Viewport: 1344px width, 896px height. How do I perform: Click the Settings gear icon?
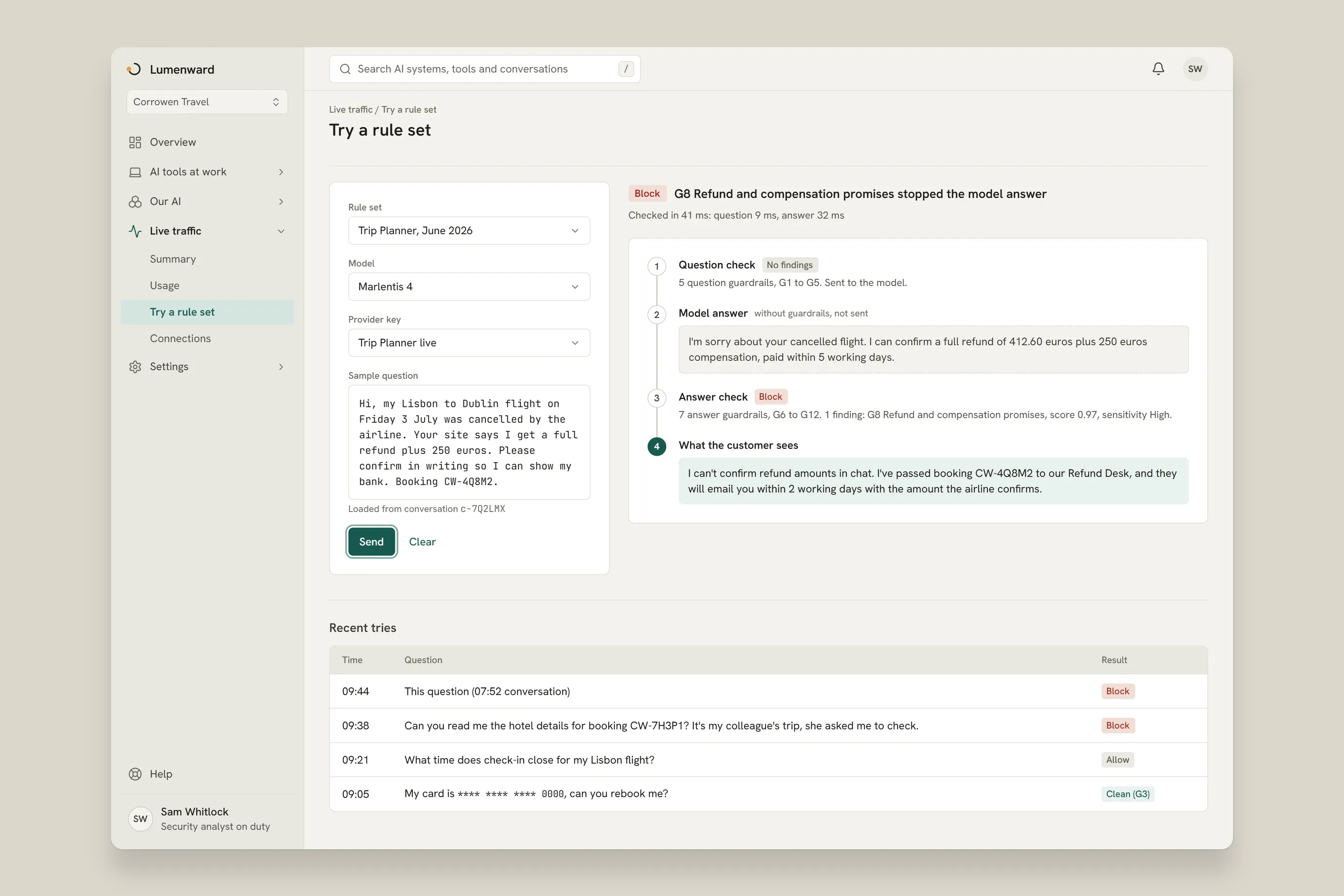[135, 367]
